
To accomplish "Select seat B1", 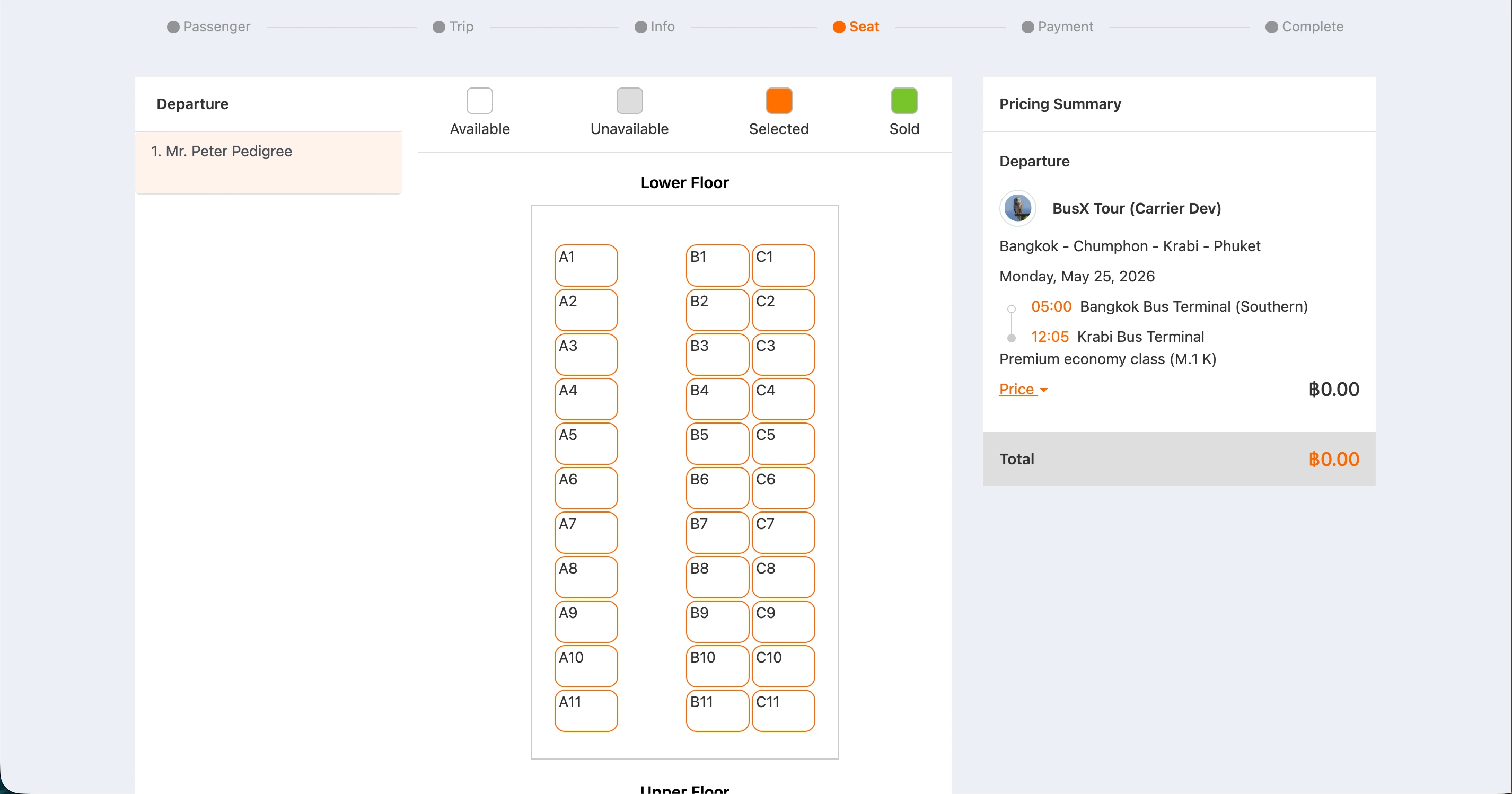I will 717,265.
